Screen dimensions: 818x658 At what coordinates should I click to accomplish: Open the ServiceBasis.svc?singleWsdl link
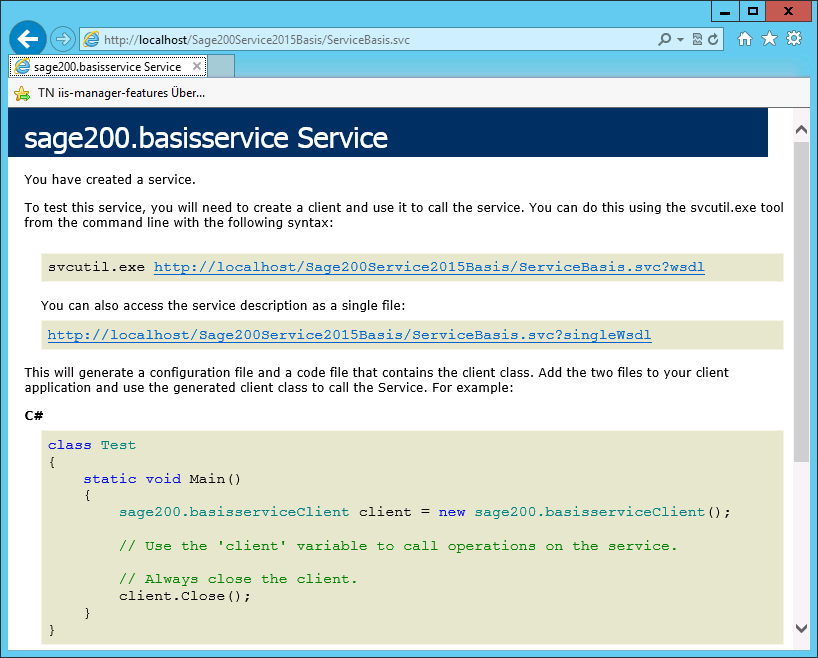[x=349, y=335]
